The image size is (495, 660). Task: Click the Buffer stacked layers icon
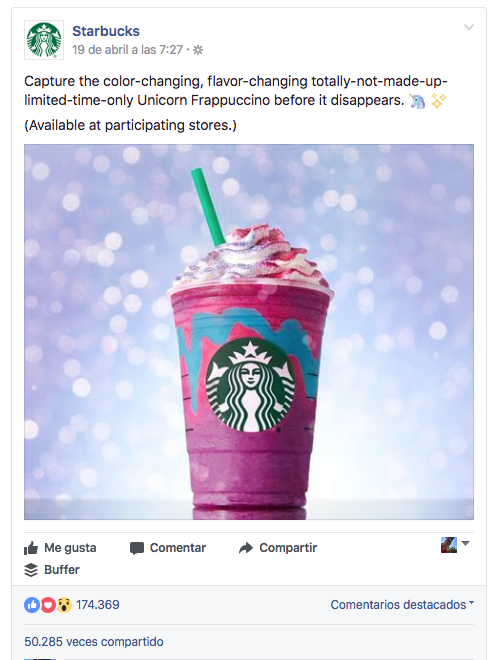(x=31, y=570)
